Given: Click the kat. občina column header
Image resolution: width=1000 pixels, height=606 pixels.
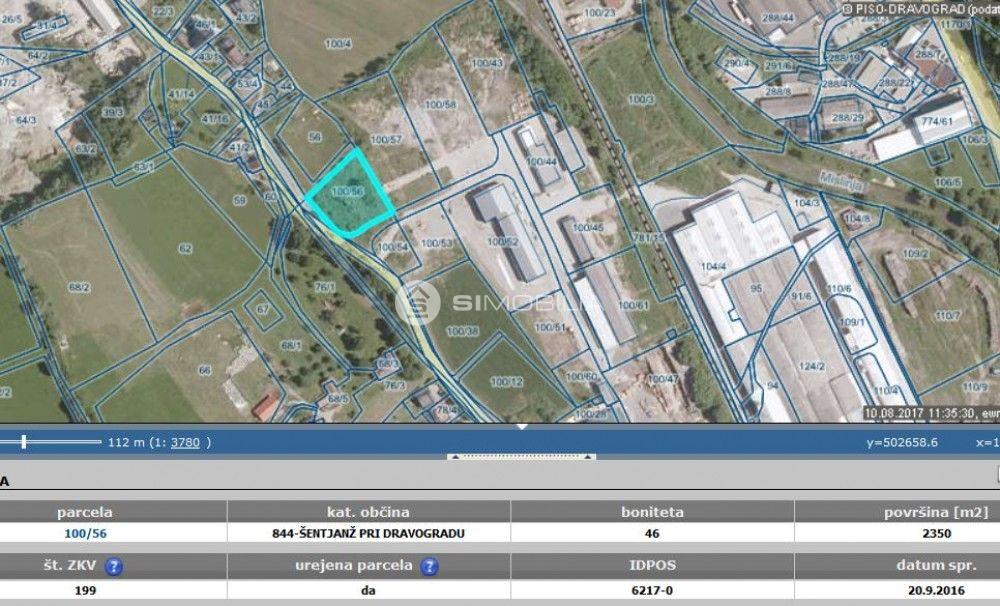Looking at the screenshot, I should 368,512.
